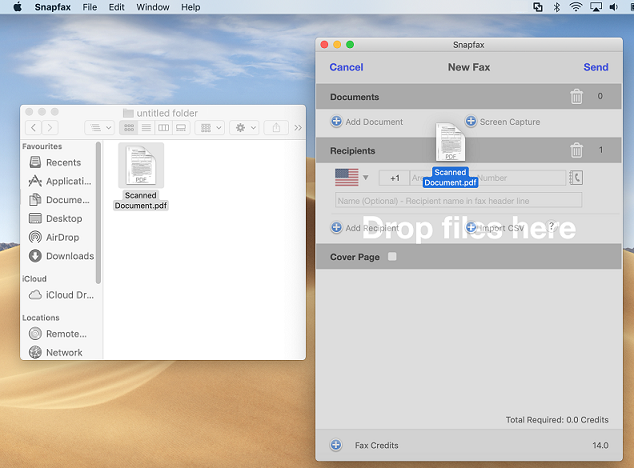Switch Finder to gallery view
The image size is (634, 468).
point(181,128)
